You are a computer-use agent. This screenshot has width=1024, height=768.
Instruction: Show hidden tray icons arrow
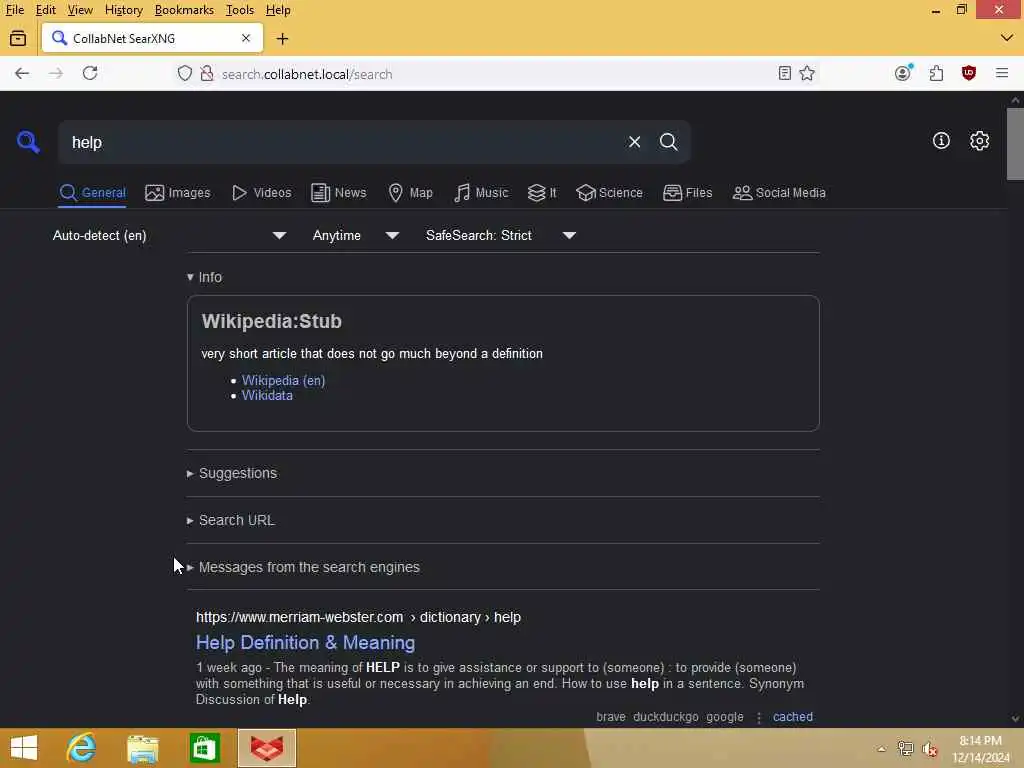click(x=881, y=749)
